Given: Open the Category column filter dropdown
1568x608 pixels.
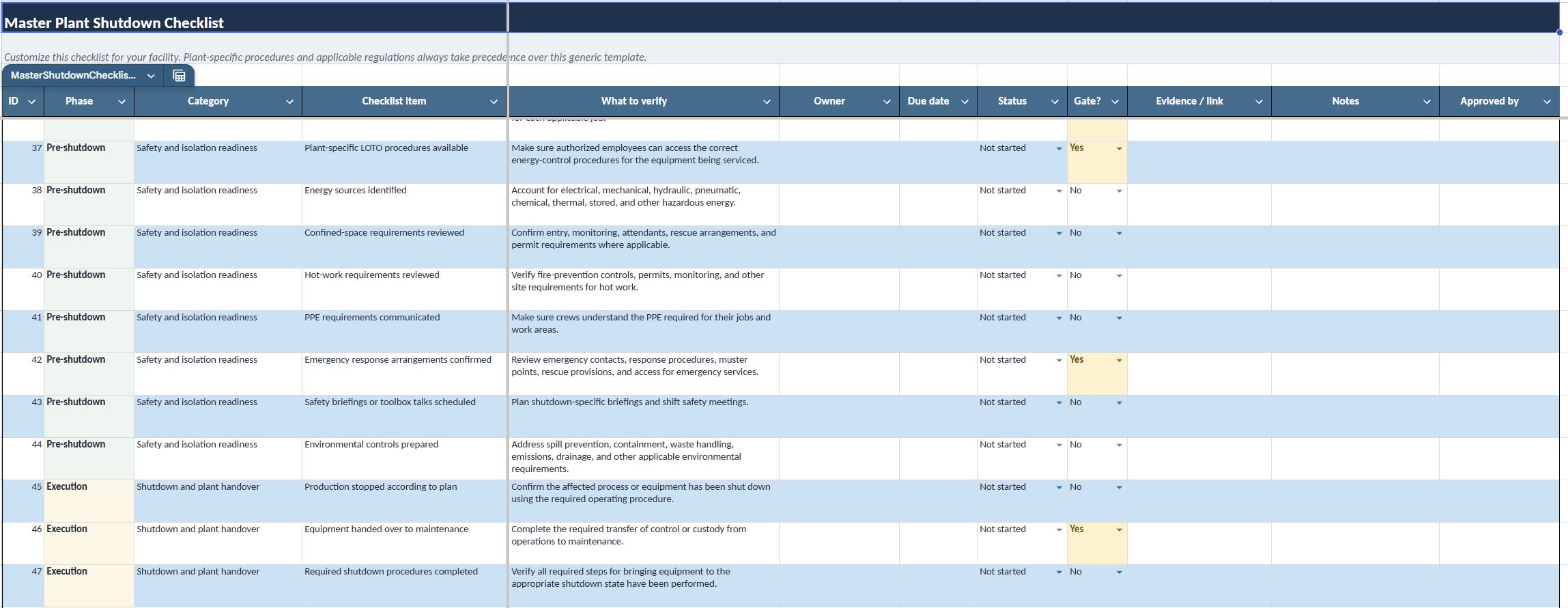Looking at the screenshot, I should point(289,102).
